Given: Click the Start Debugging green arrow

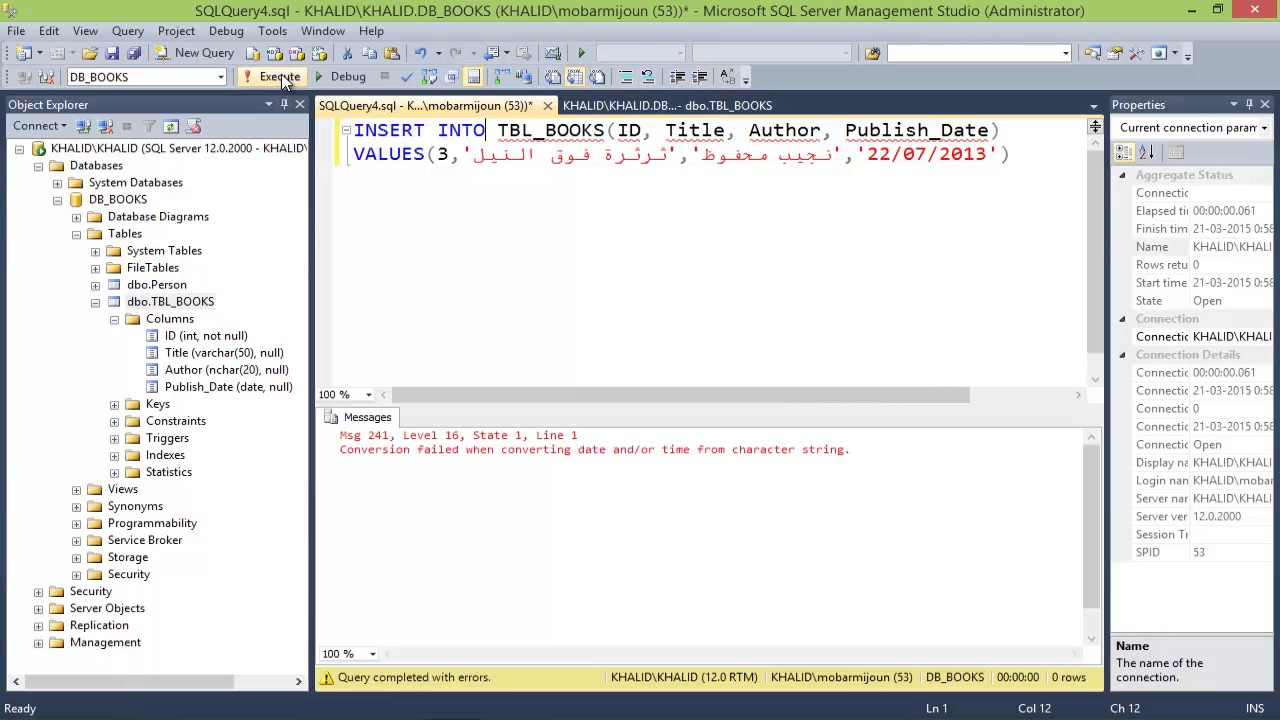Looking at the screenshot, I should click(581, 53).
